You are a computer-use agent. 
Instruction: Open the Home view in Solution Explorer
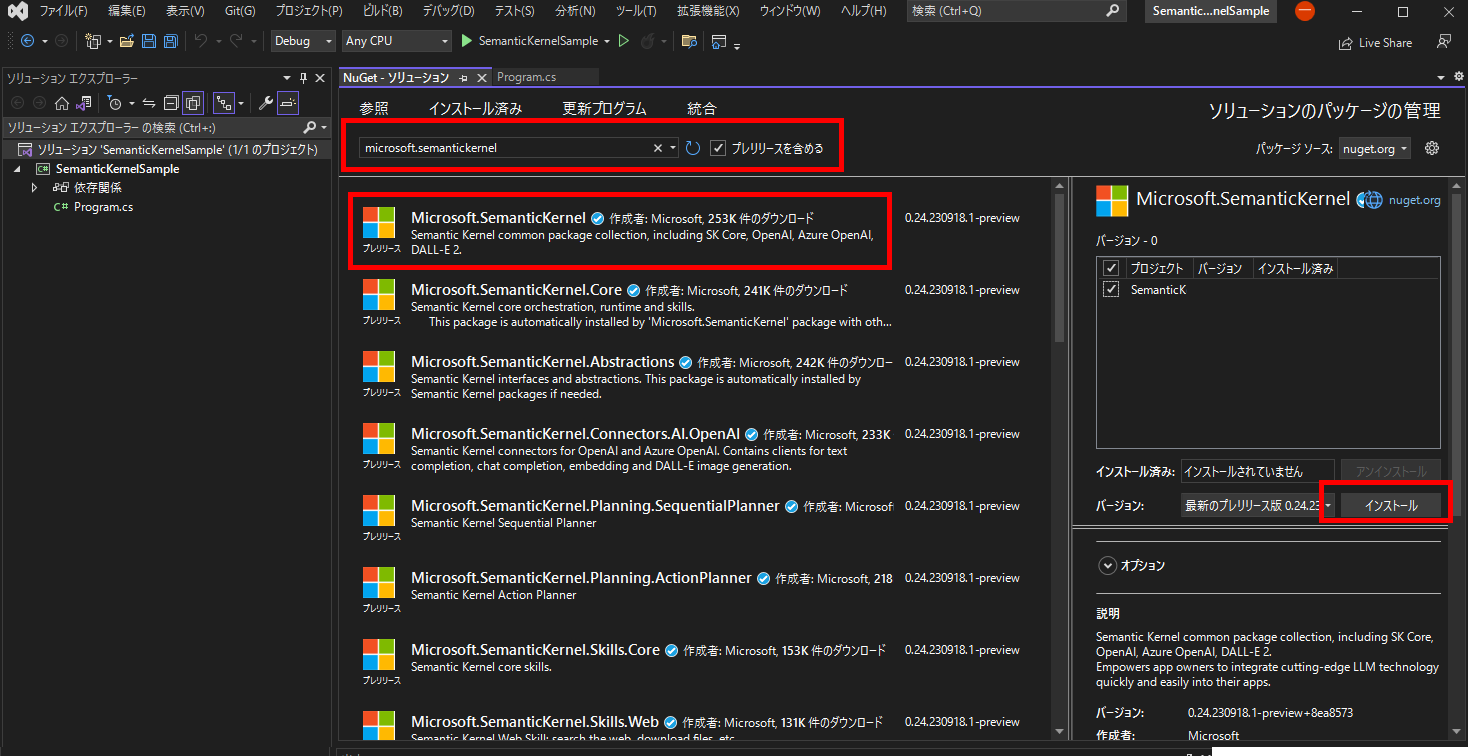[x=61, y=103]
